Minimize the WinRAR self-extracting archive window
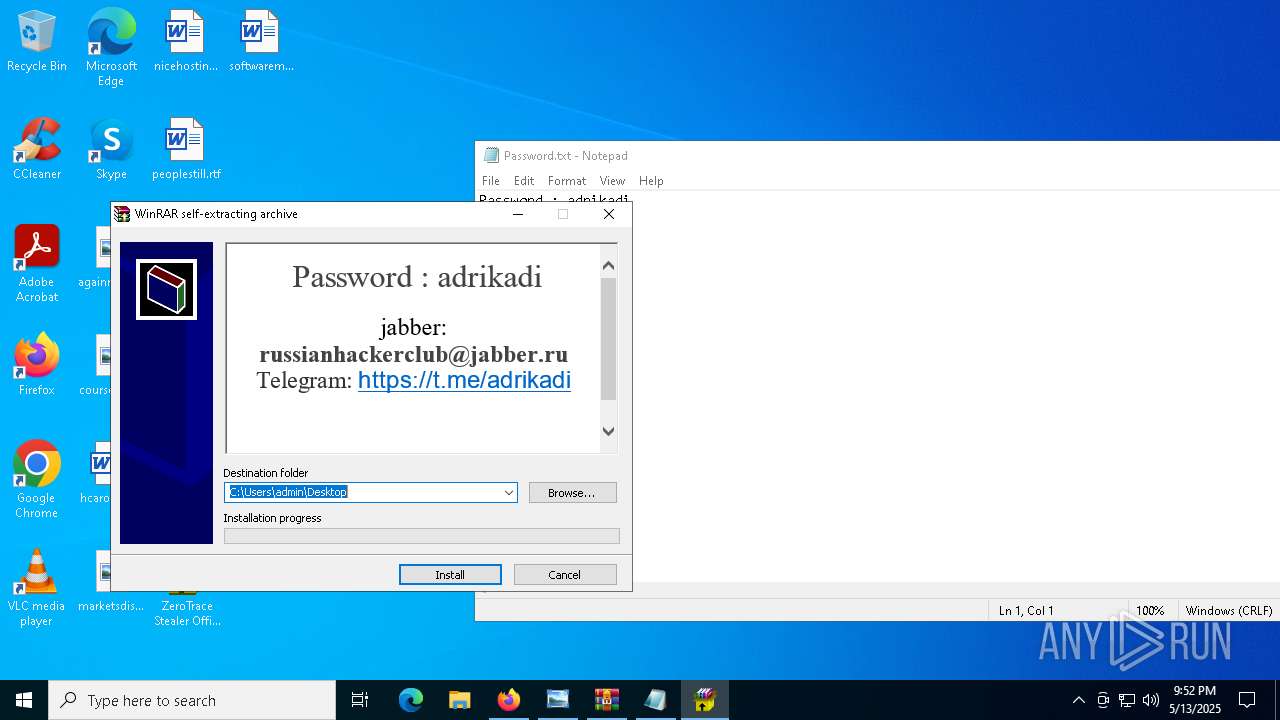 (517, 214)
